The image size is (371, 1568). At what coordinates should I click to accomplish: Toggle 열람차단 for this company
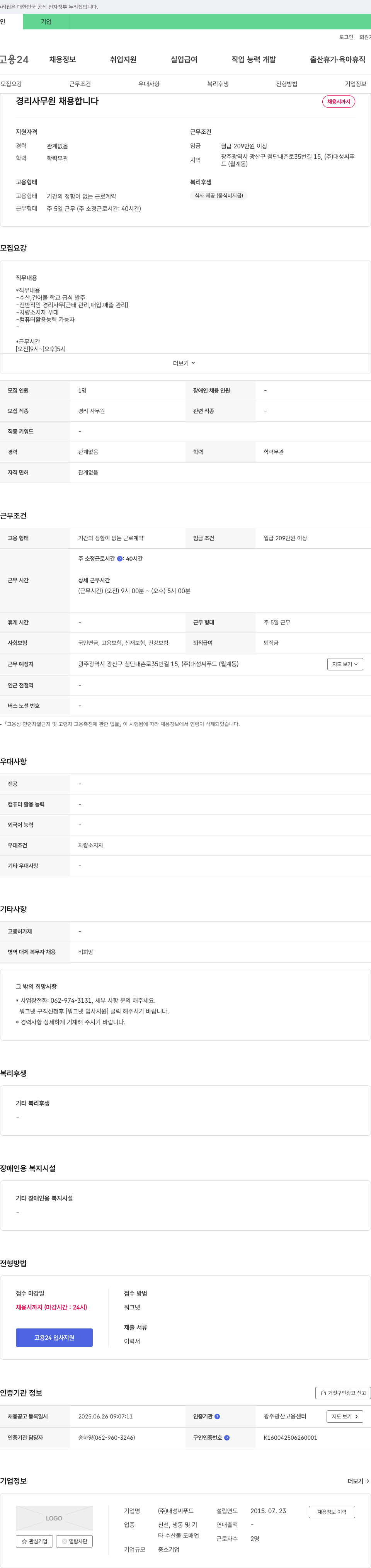[x=74, y=1541]
